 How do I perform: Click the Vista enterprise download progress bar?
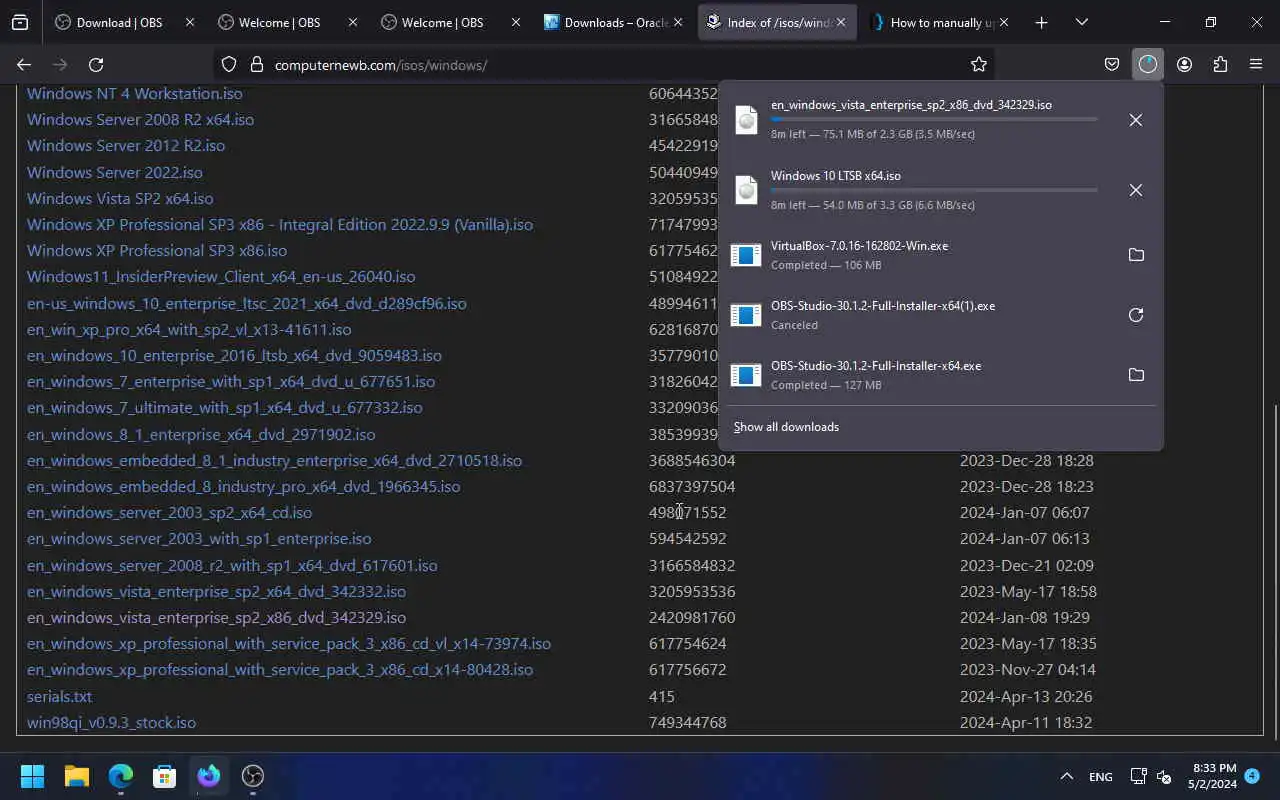[x=934, y=119]
